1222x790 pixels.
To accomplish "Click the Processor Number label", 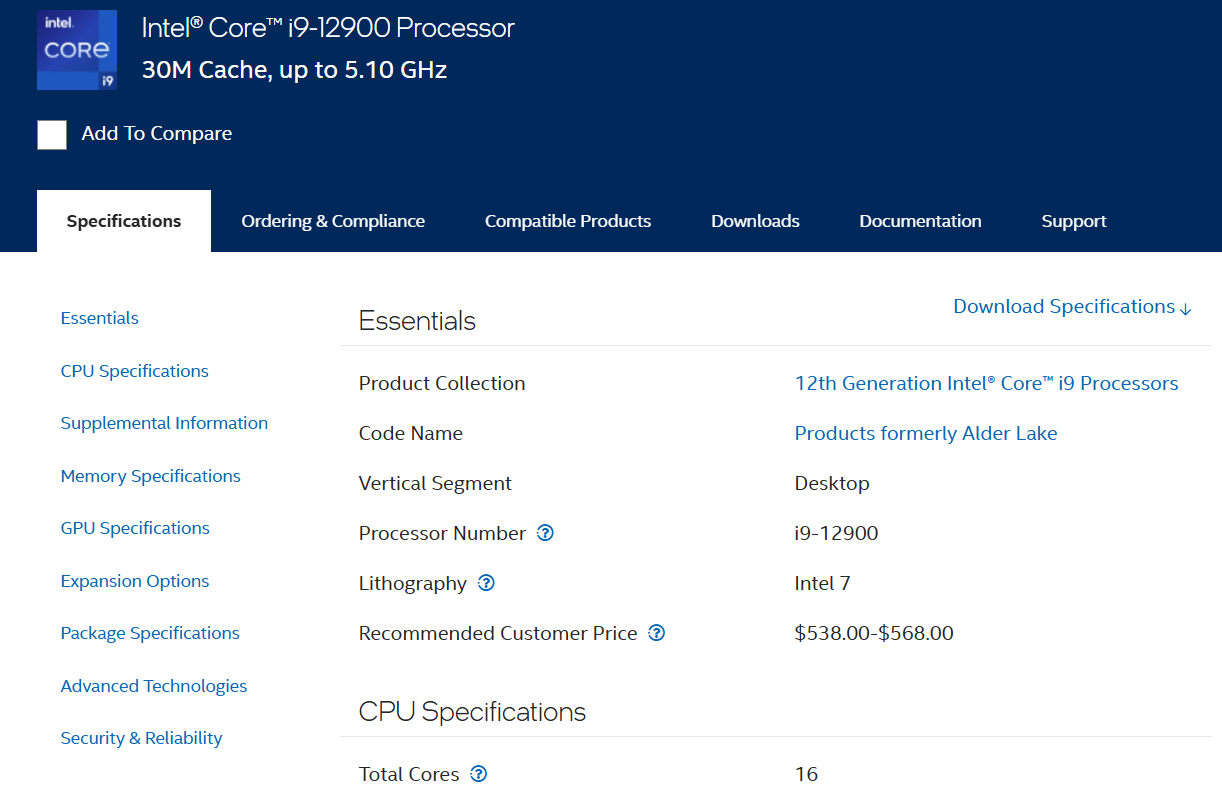I will tap(442, 533).
